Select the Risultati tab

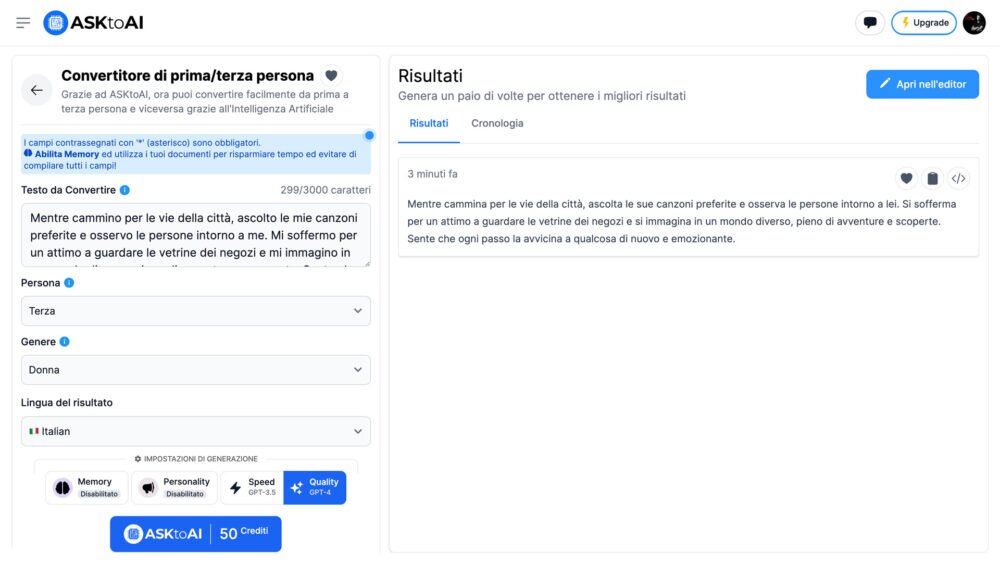429,123
